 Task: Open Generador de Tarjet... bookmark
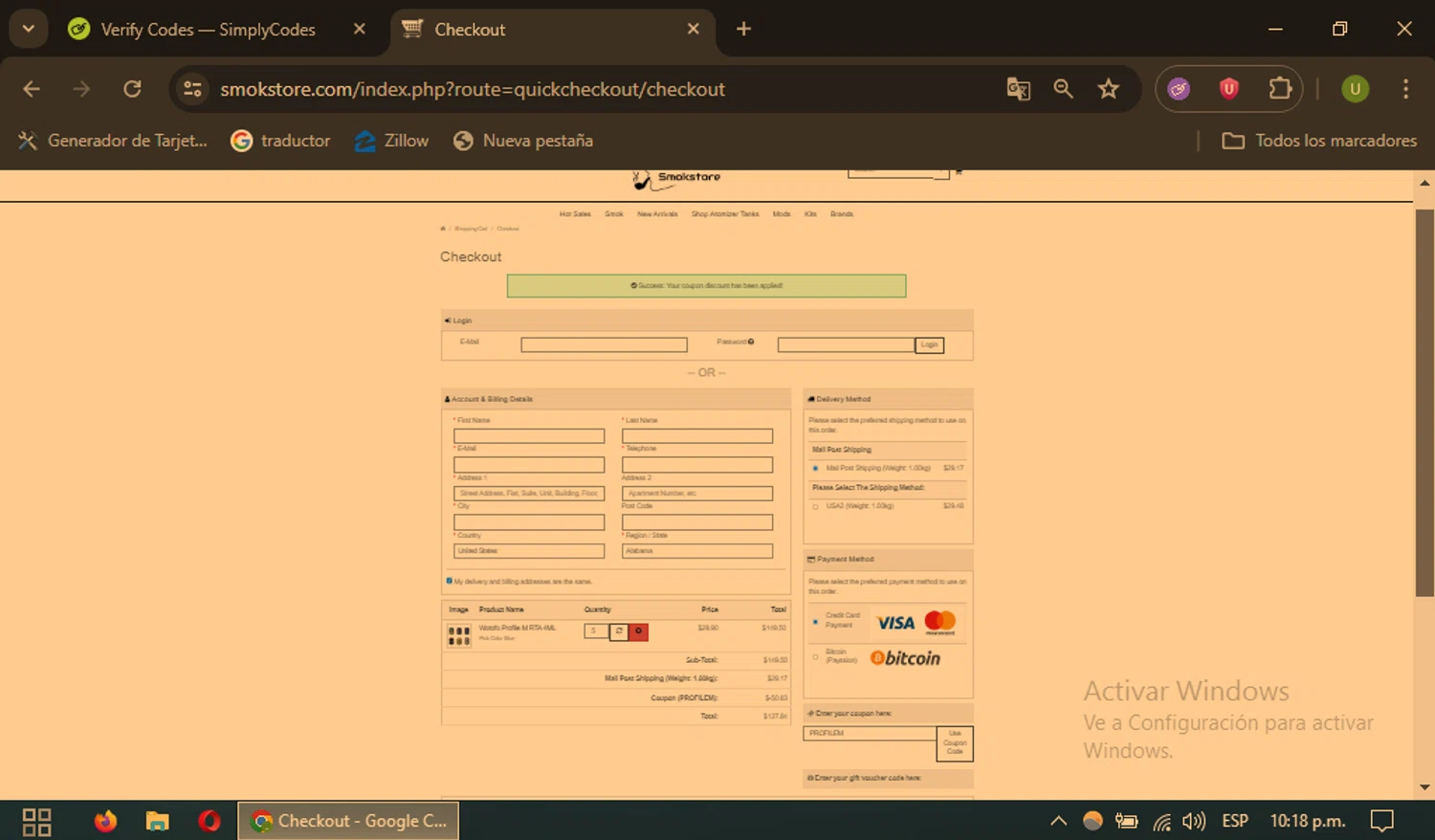[113, 141]
